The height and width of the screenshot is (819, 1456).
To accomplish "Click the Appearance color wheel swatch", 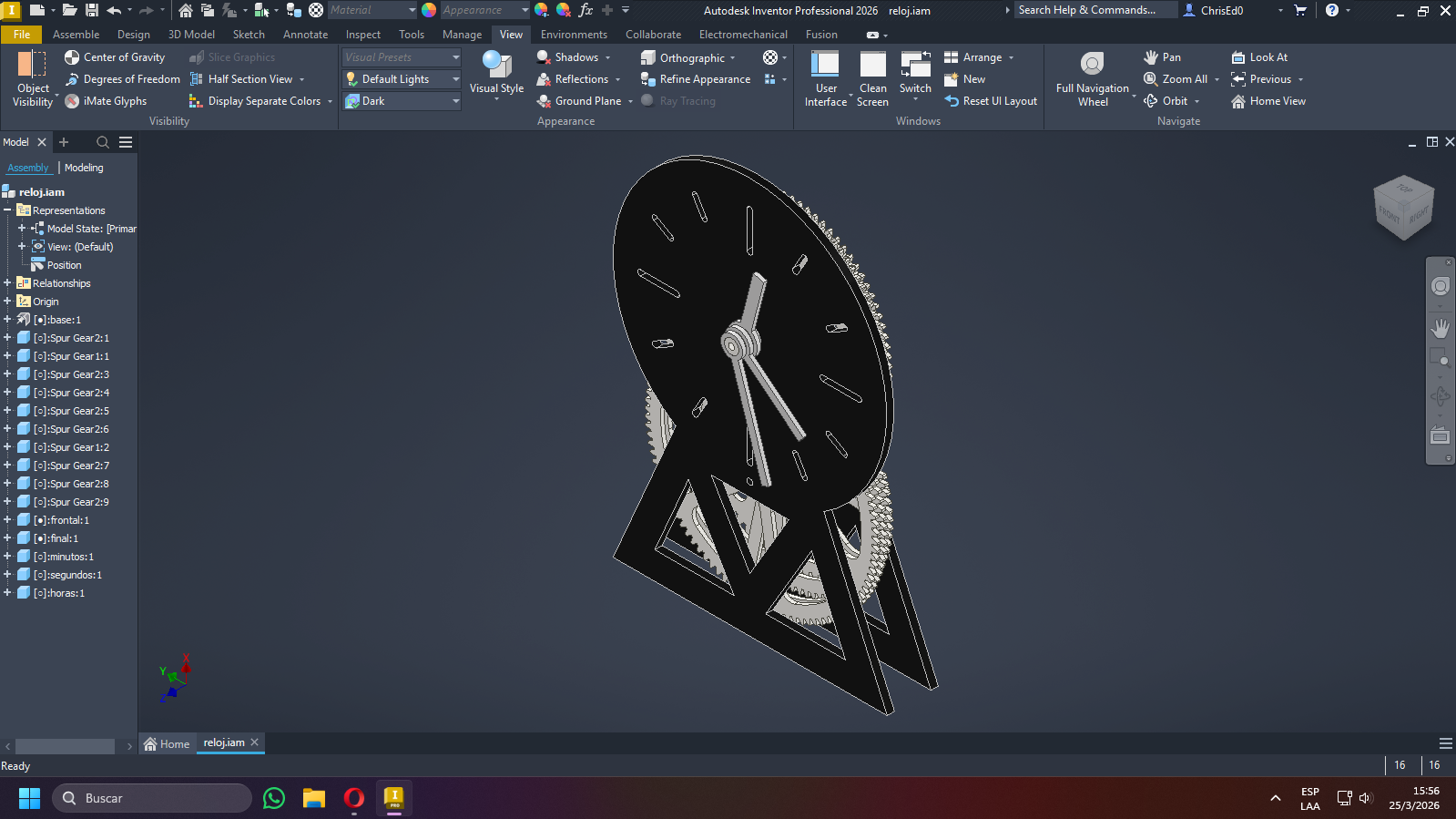I will pyautogui.click(x=429, y=10).
